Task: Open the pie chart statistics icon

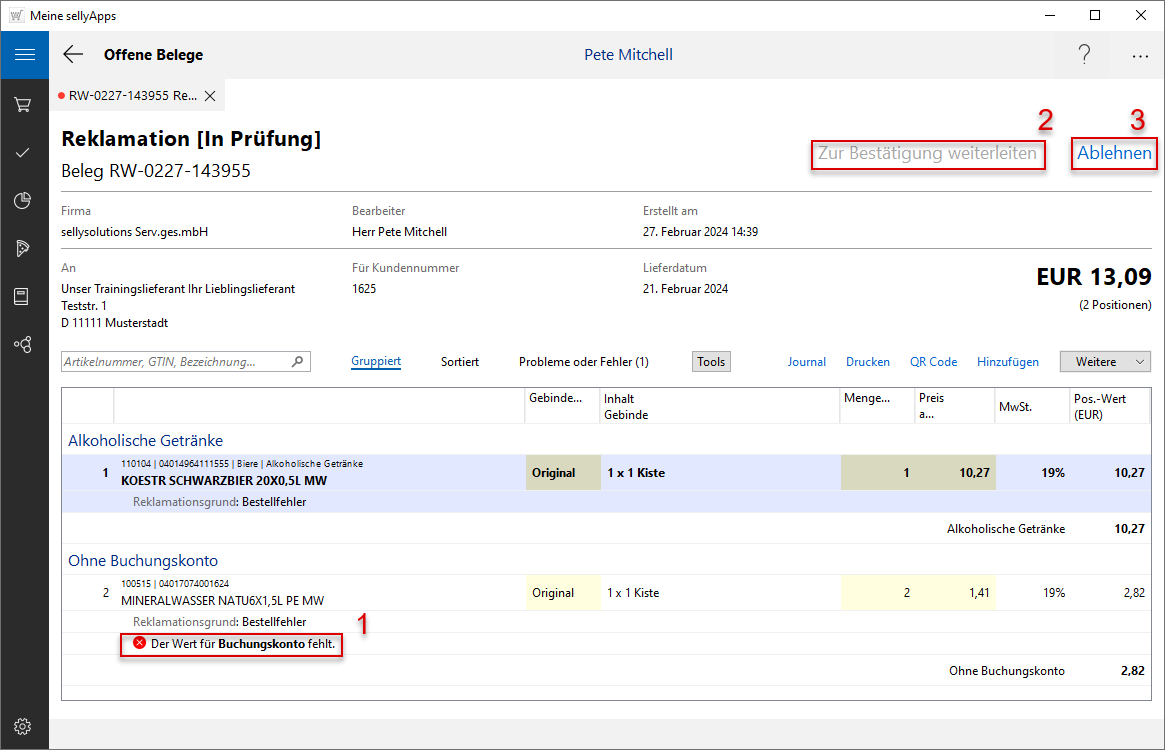Action: (x=23, y=201)
